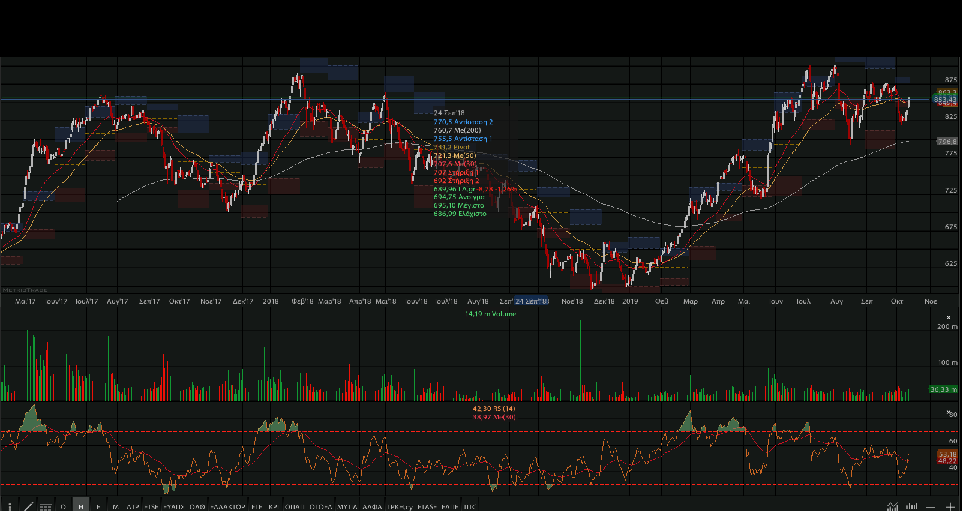962x511 pixels.
Task: Zoom out with the minus icon
Action: [x=929, y=507]
